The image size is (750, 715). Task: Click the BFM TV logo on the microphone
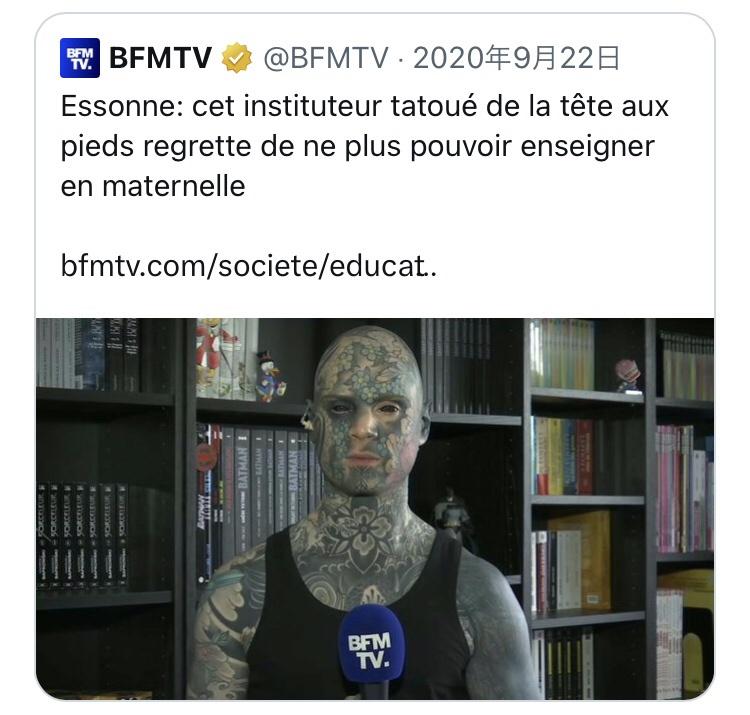point(371,650)
